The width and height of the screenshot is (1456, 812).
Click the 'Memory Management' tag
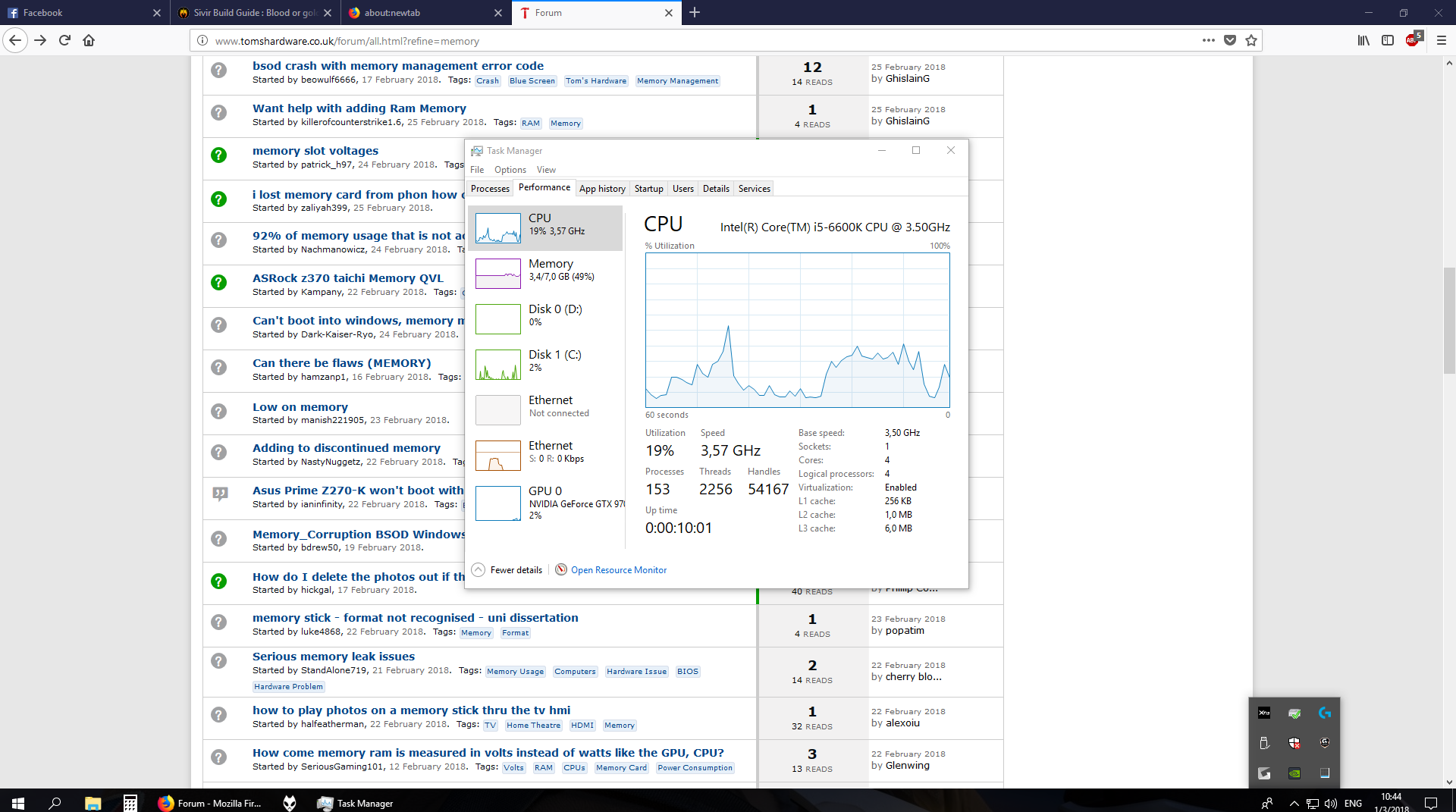[x=677, y=80]
